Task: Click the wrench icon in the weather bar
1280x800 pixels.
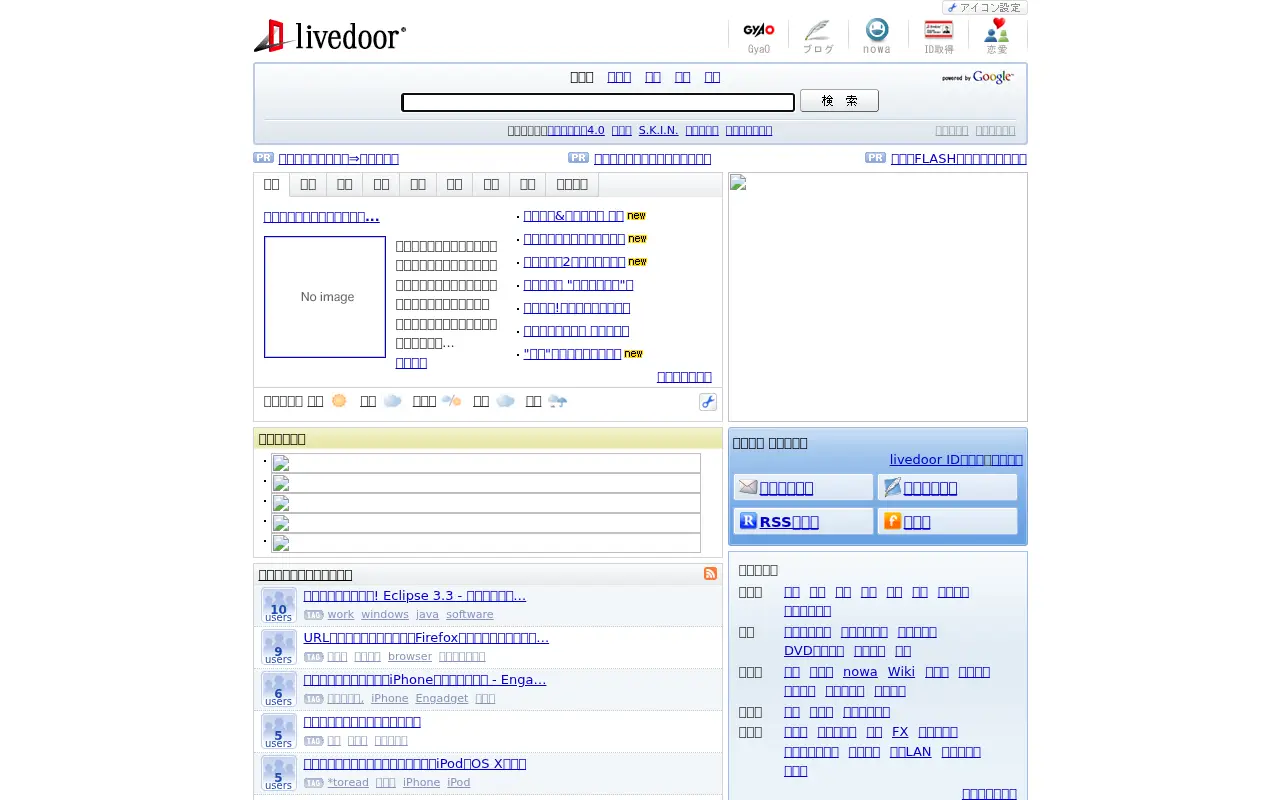Action: click(708, 402)
